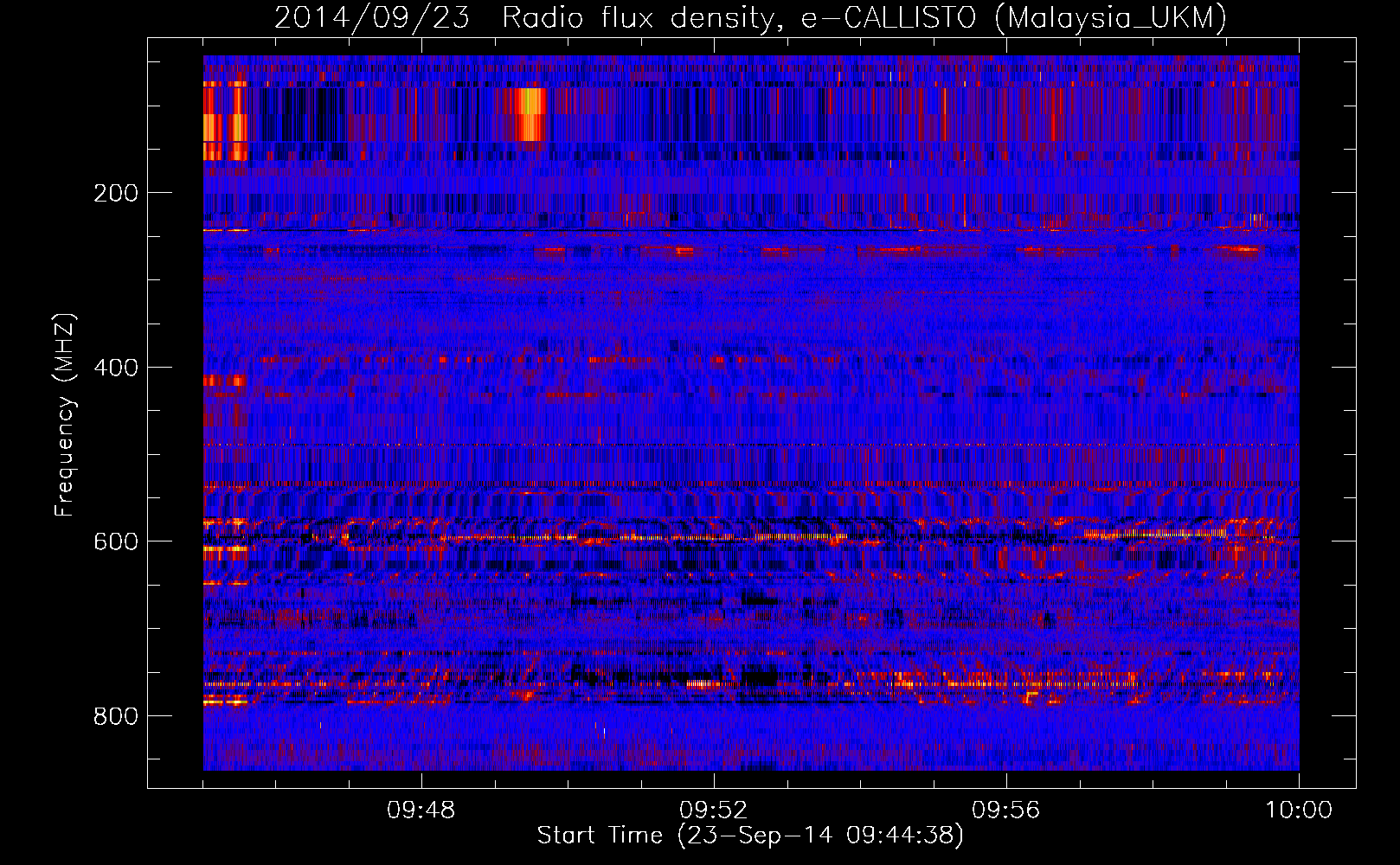The width and height of the screenshot is (1400, 865).
Task: Select the 'Frequency (MHZ)' axis label
Action: click(x=65, y=414)
